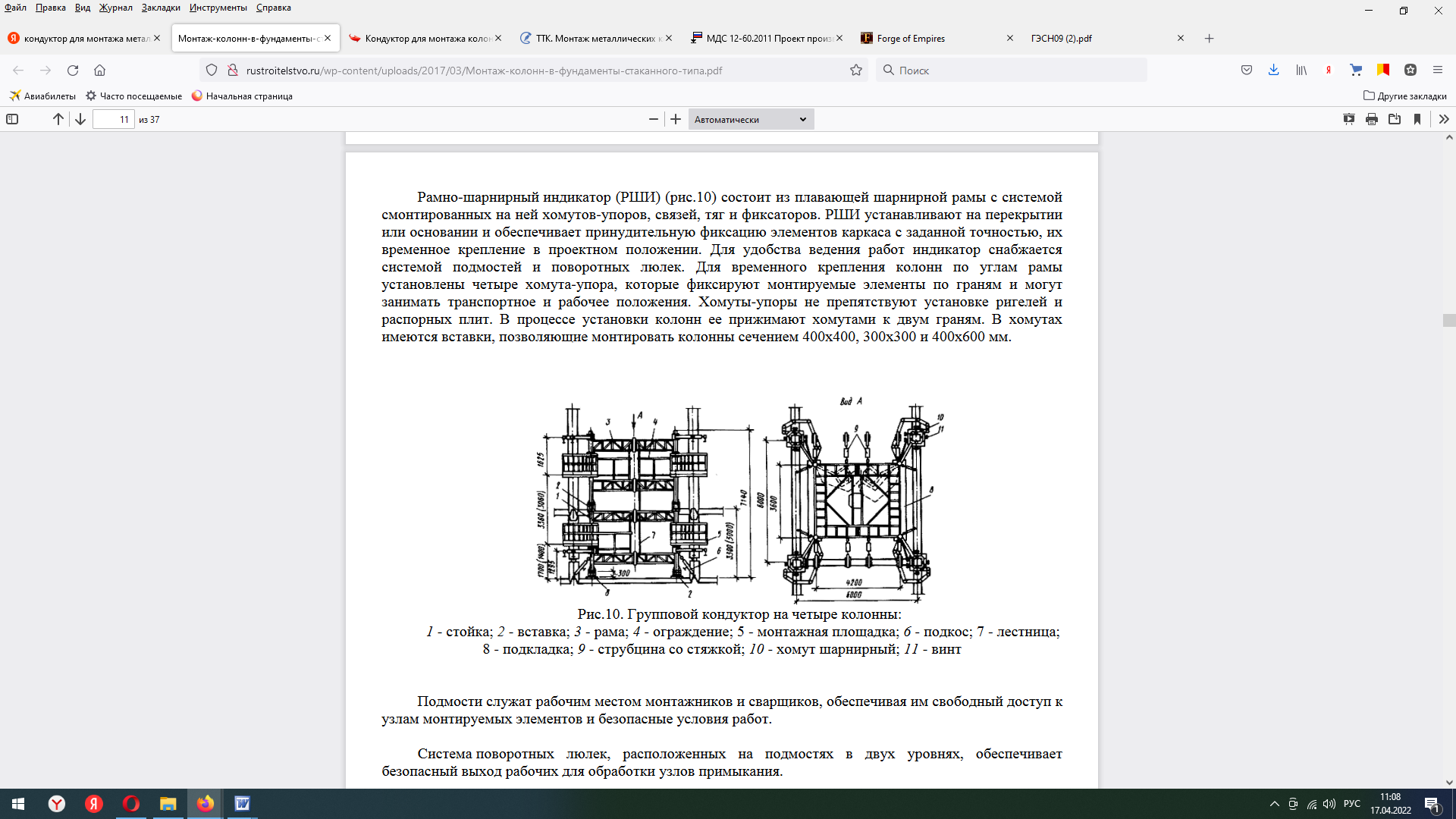Open the Часто посещаемые bookmarks folder
1456x819 pixels.
pos(133,96)
